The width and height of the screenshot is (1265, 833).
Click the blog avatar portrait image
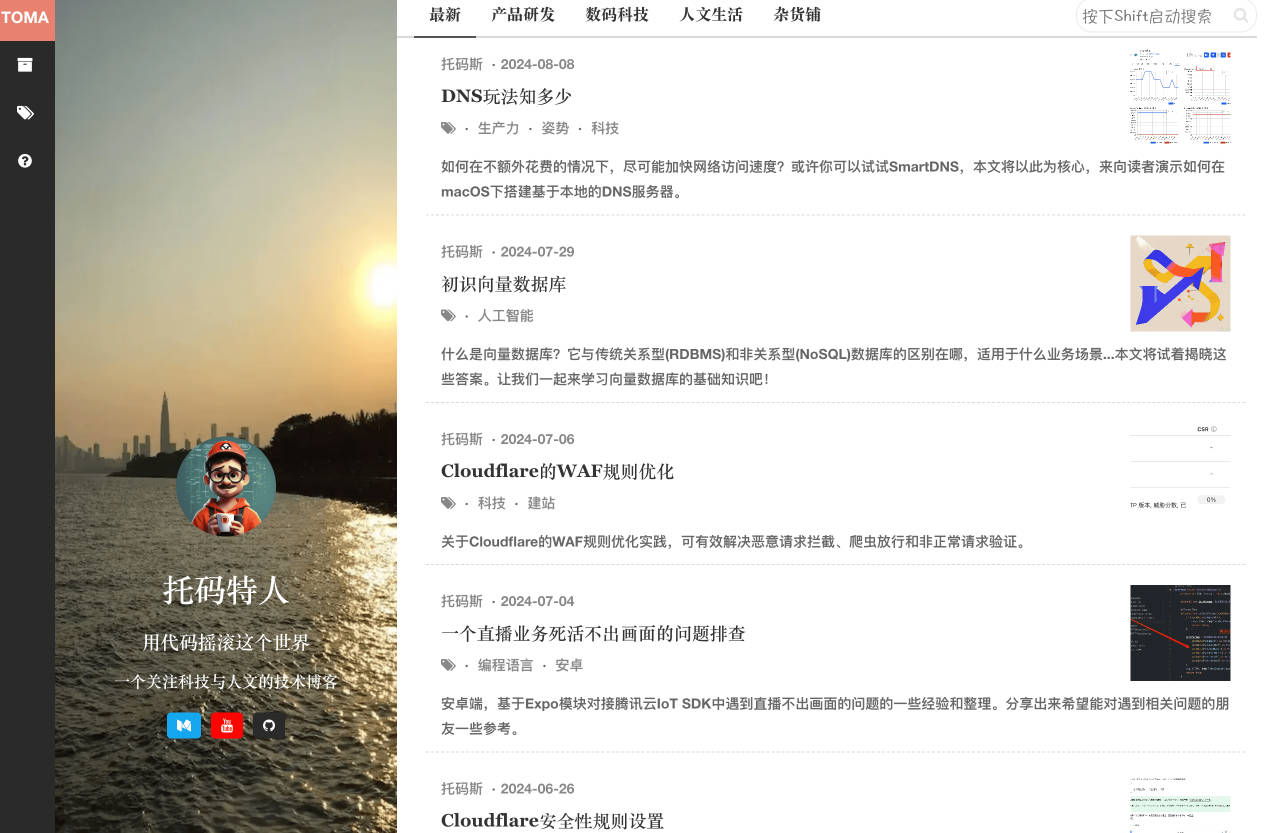coord(226,487)
